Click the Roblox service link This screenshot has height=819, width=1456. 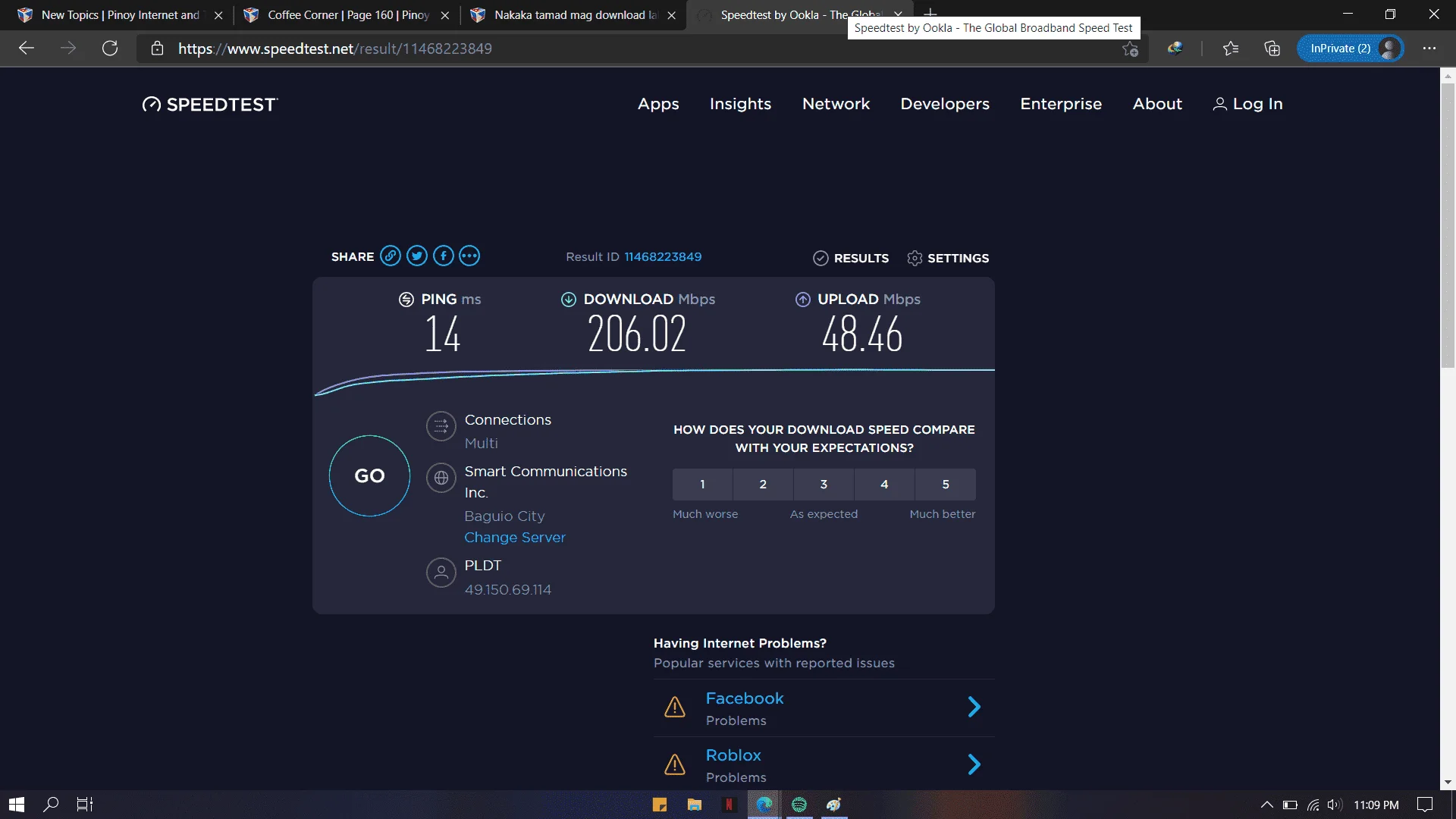click(x=733, y=755)
